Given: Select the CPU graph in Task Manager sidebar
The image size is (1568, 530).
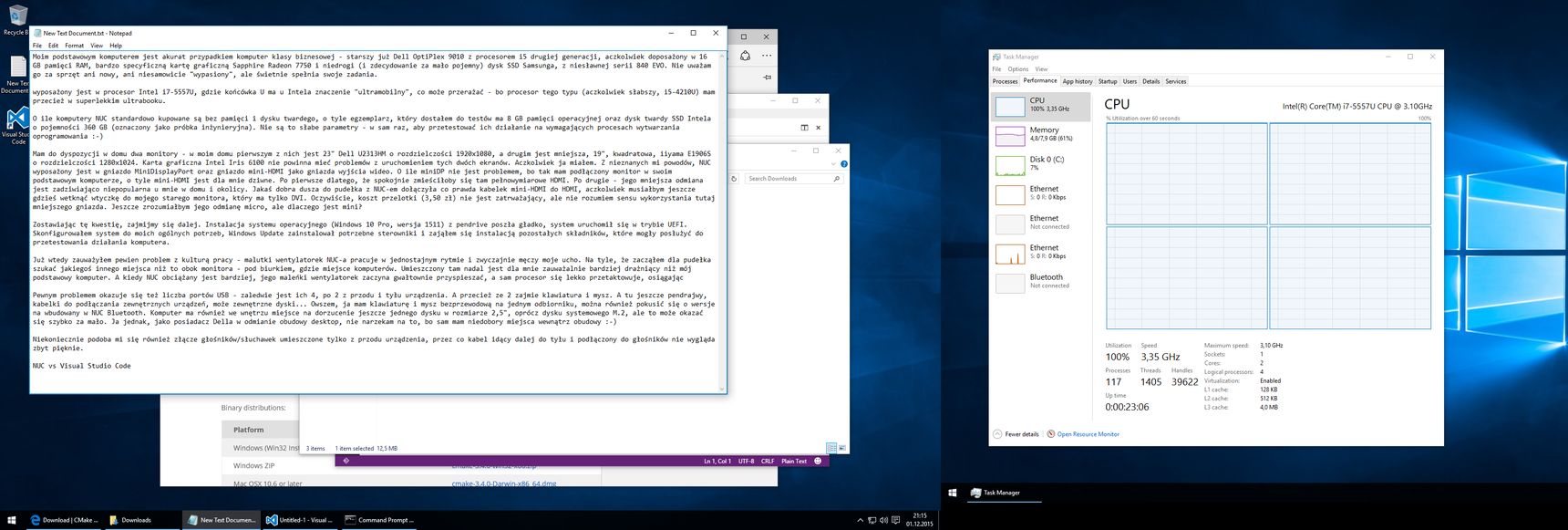Looking at the screenshot, I should coord(1010,107).
